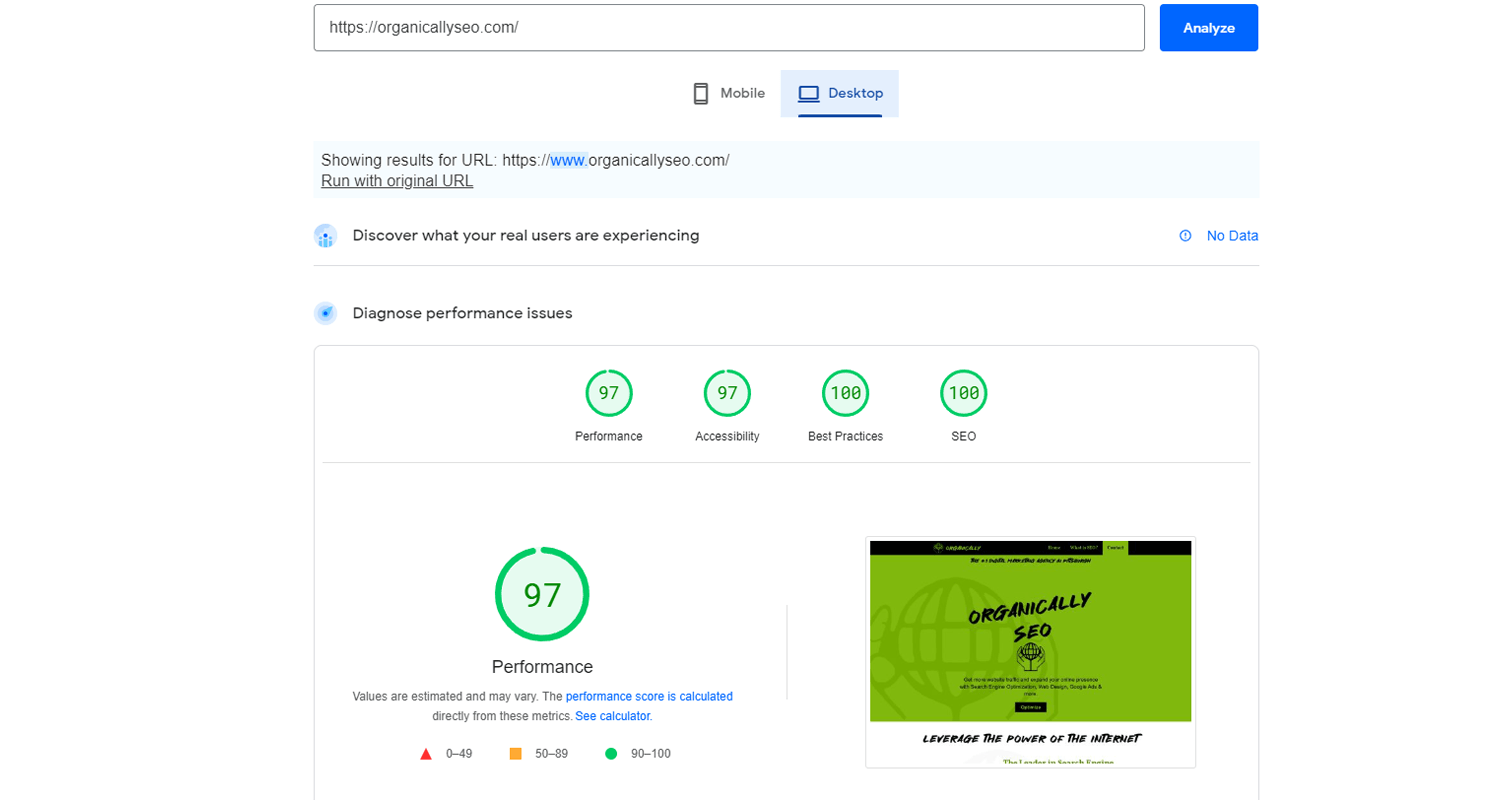
Task: Click the performance score is calculated link
Action: 650,696
